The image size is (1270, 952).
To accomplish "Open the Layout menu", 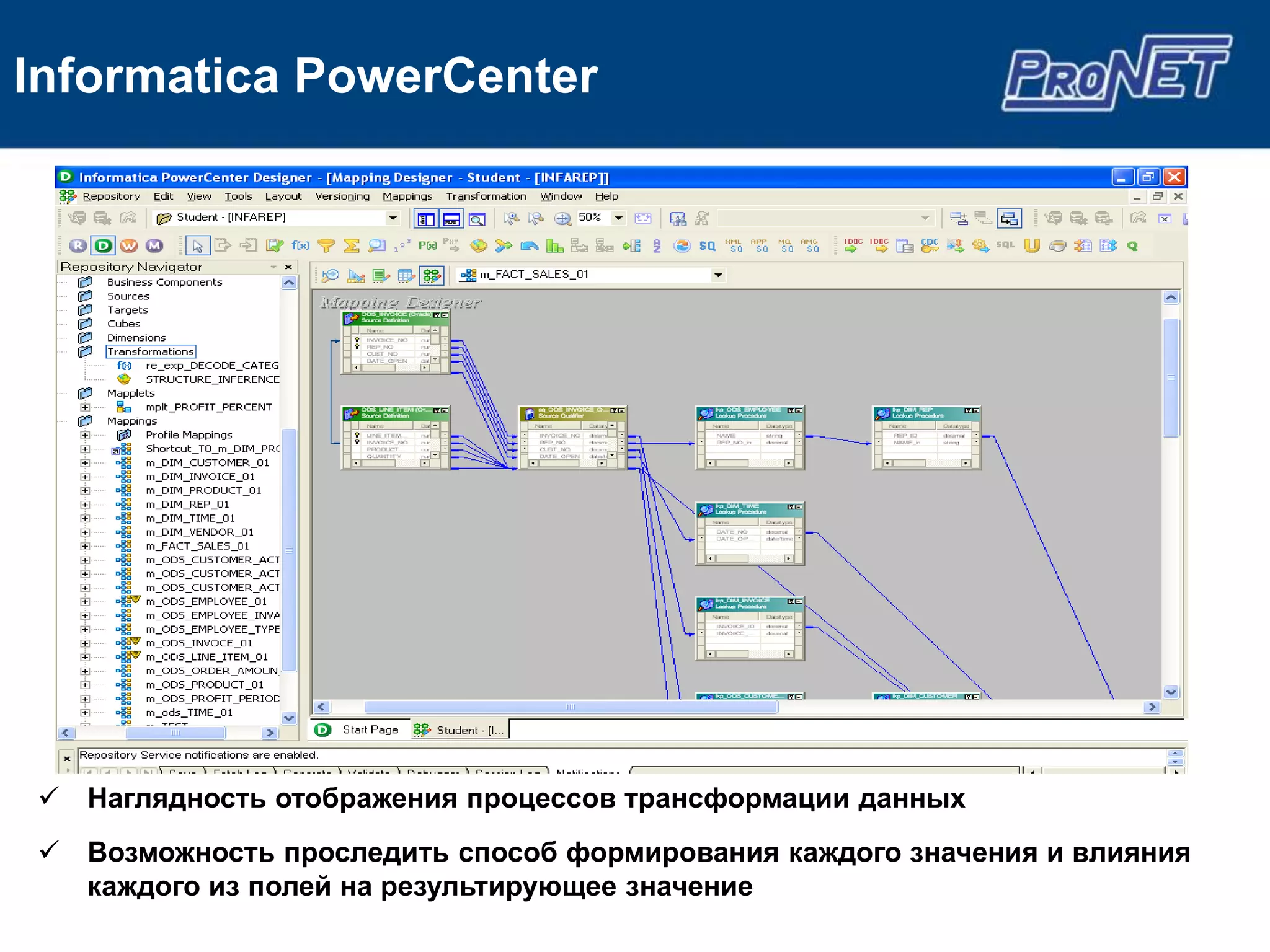I will point(283,196).
